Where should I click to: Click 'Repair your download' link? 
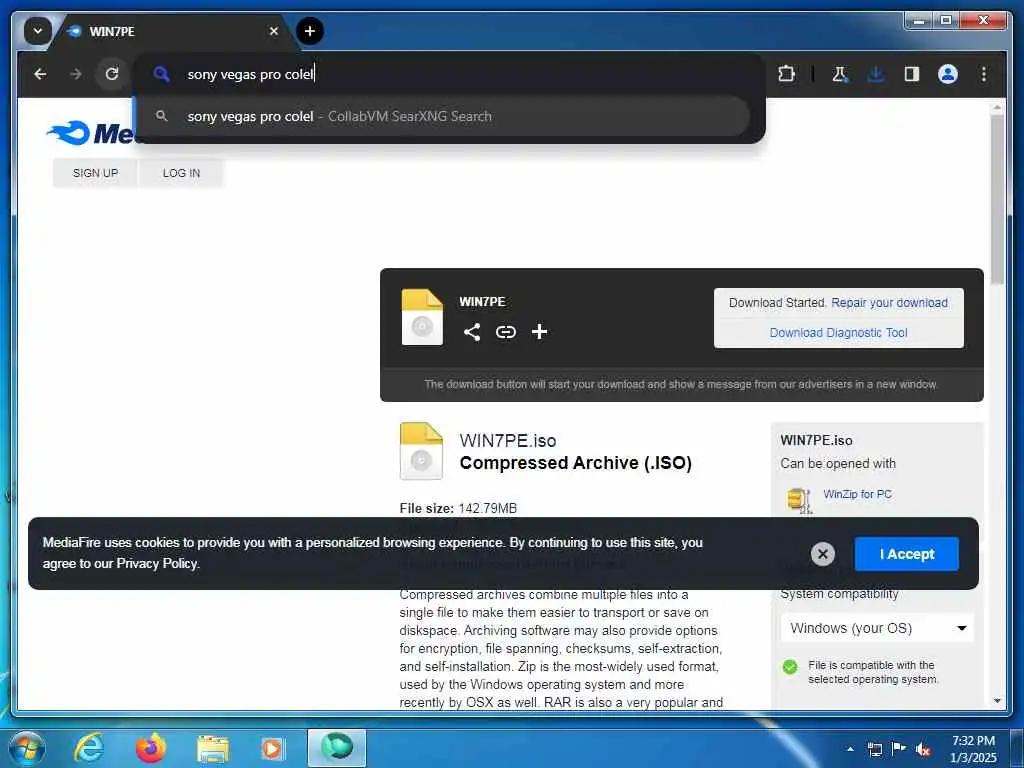click(x=889, y=302)
